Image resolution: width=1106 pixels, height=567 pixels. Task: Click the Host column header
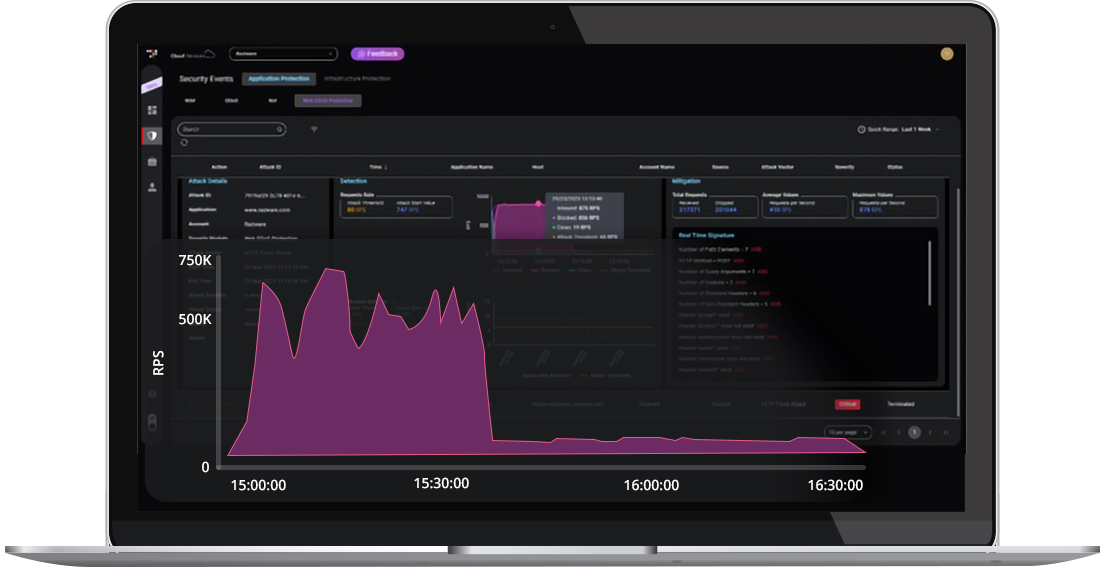tap(537, 167)
